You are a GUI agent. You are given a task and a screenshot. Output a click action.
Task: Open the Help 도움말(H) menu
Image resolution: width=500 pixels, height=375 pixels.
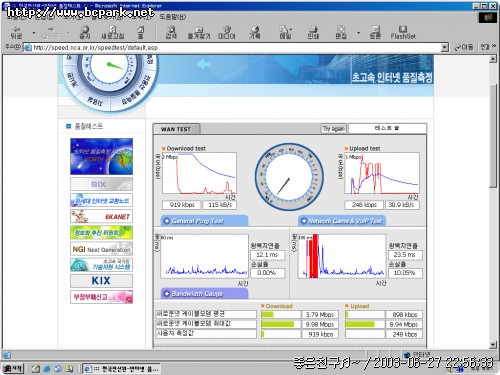(172, 17)
